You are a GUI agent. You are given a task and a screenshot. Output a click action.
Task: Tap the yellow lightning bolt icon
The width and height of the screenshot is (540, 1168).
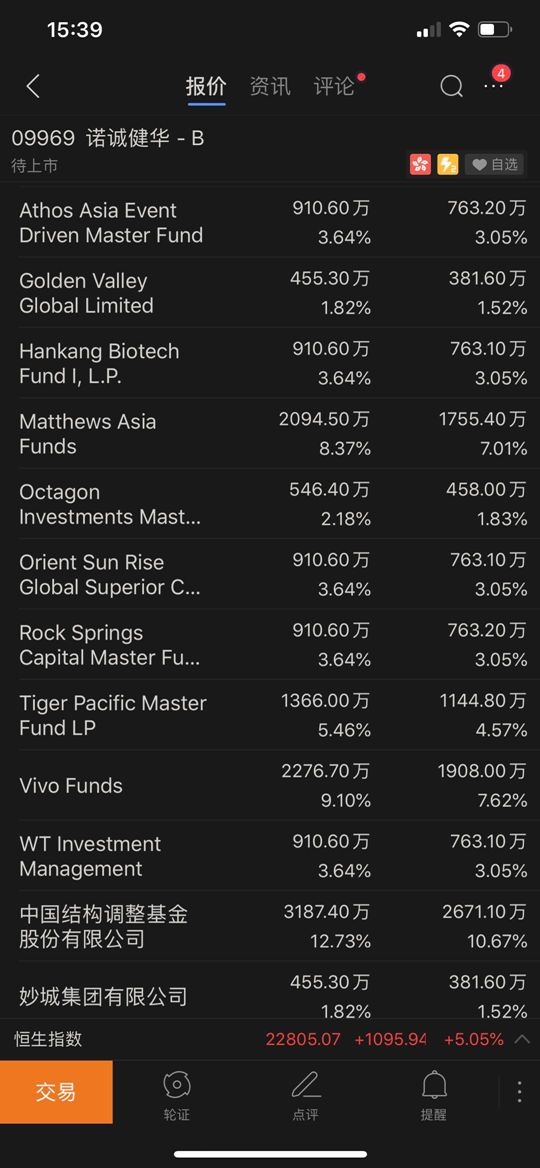tap(448, 164)
